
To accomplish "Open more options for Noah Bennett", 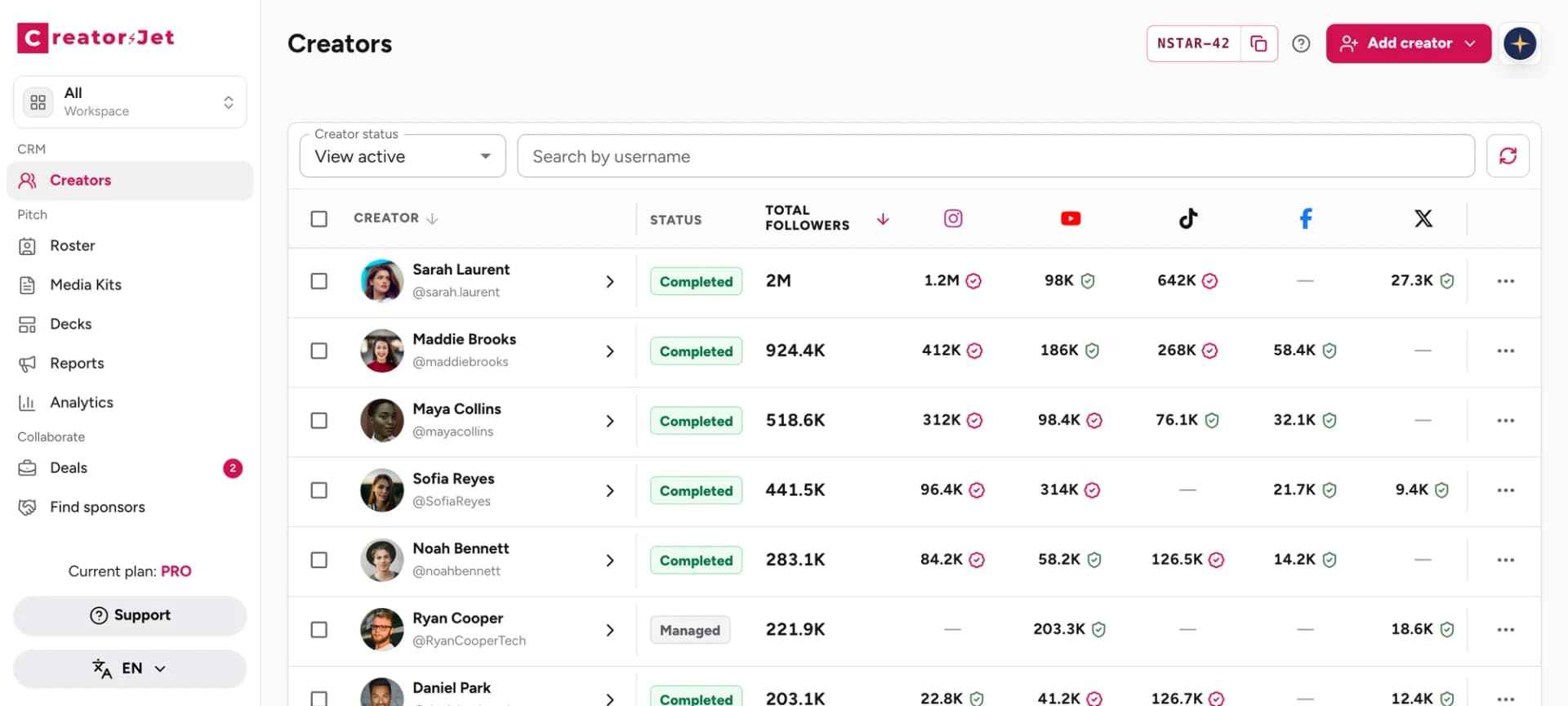I will click(x=1506, y=560).
